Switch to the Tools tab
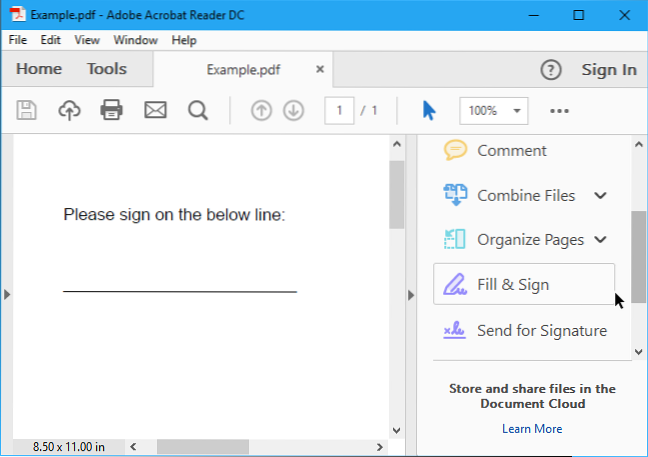Image resolution: width=648 pixels, height=457 pixels. point(107,69)
